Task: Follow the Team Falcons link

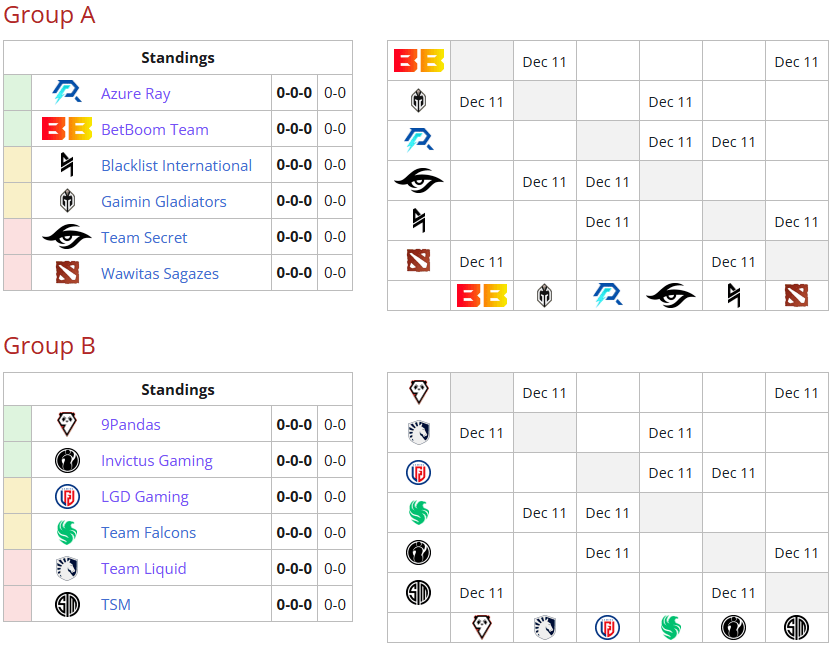Action: tap(147, 532)
